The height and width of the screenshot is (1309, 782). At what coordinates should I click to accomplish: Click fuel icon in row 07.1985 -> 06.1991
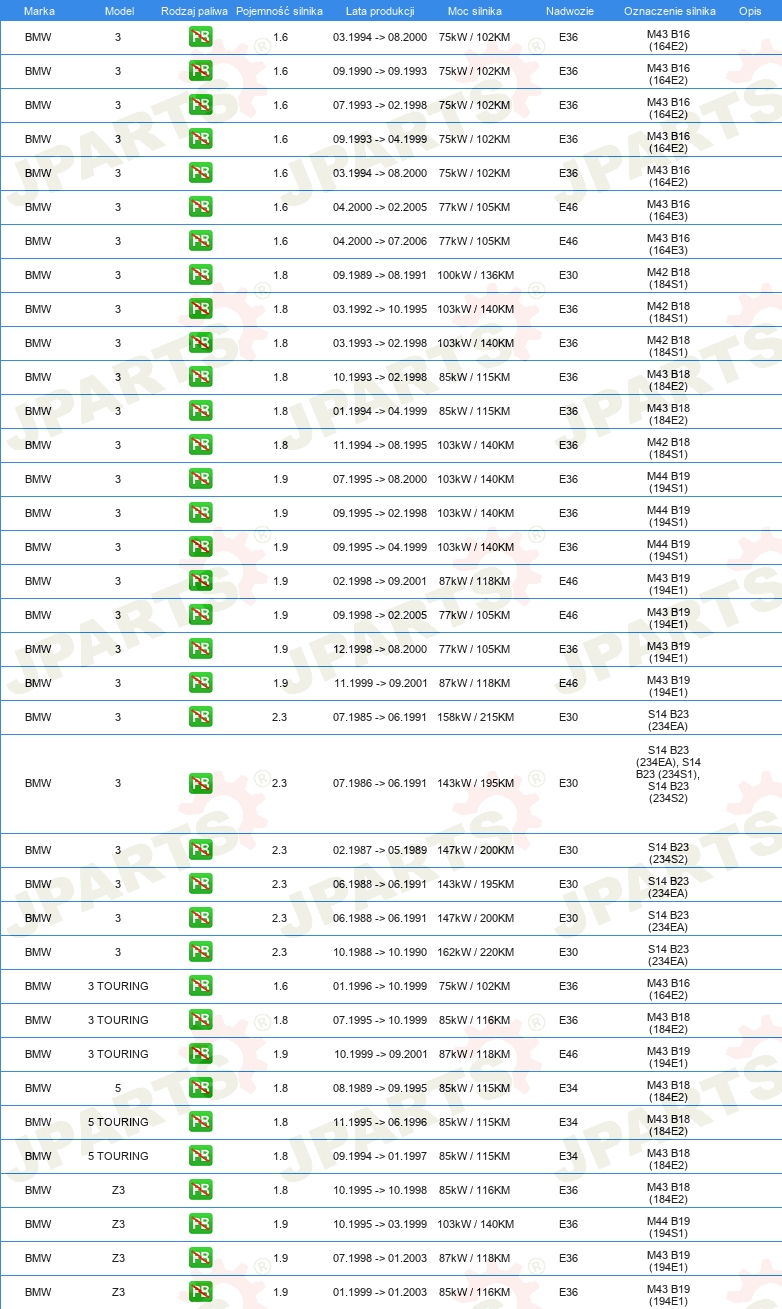point(200,717)
